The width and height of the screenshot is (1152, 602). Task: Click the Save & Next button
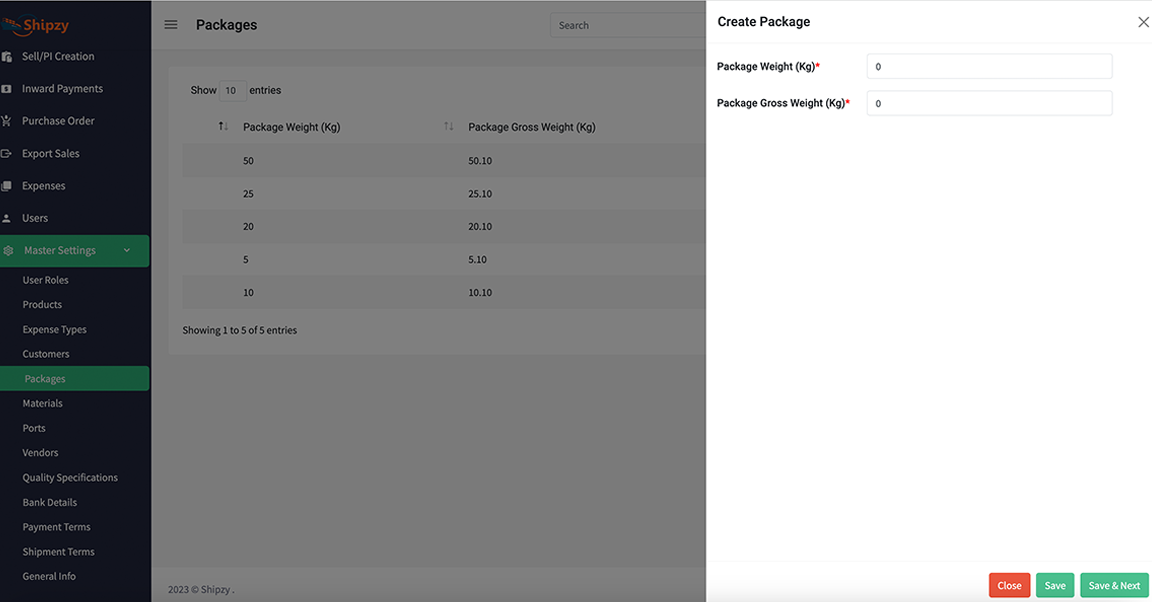(1114, 585)
